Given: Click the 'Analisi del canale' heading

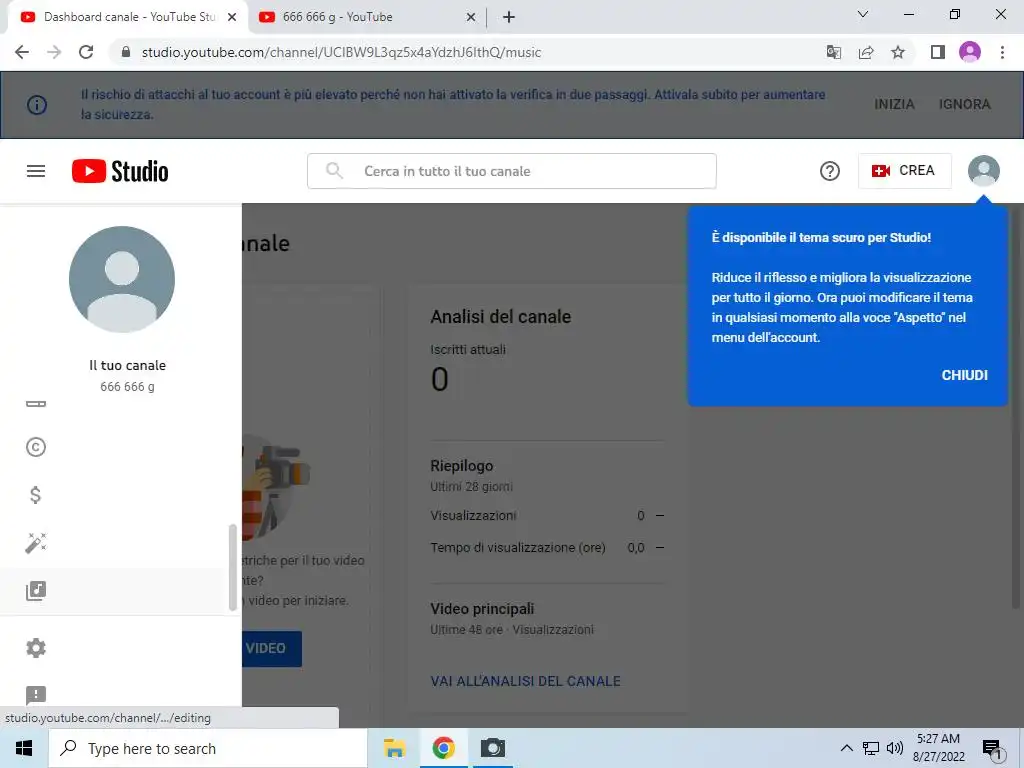Looking at the screenshot, I should 500,317.
